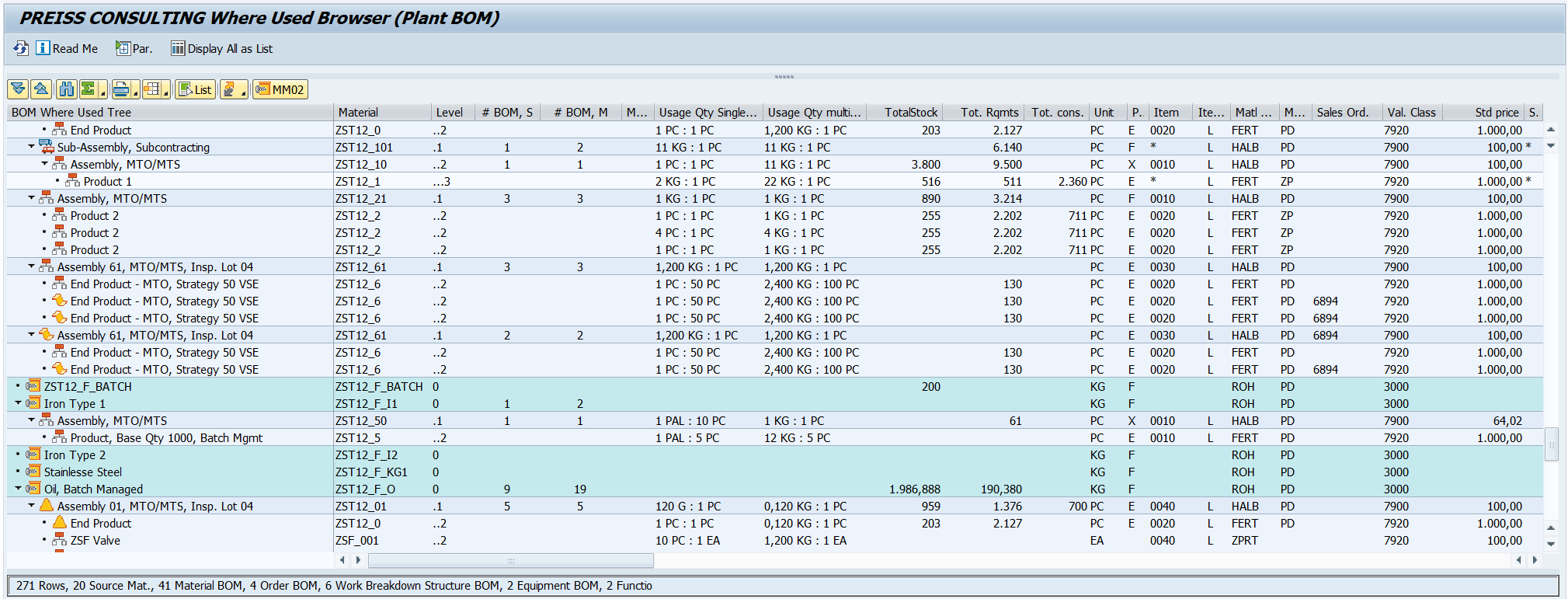Open the MM02 material change button

pos(280,89)
